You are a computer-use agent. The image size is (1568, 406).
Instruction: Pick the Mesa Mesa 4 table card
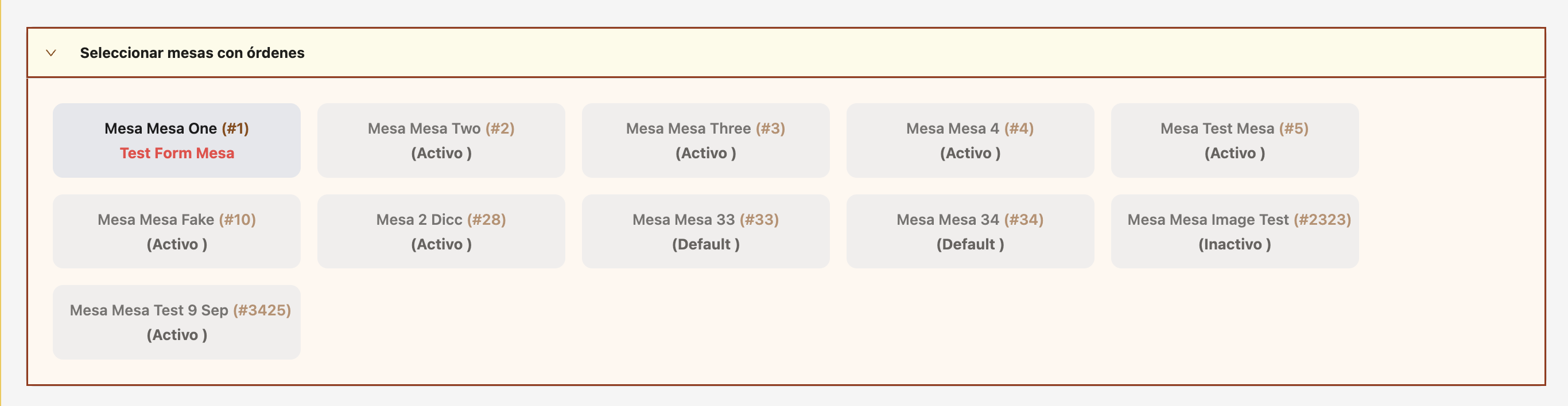[x=969, y=140]
